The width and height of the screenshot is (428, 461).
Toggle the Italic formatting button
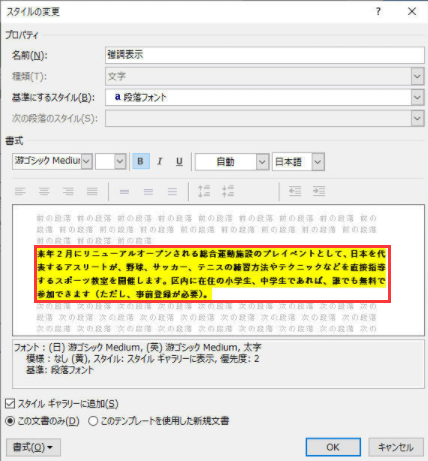coord(160,161)
